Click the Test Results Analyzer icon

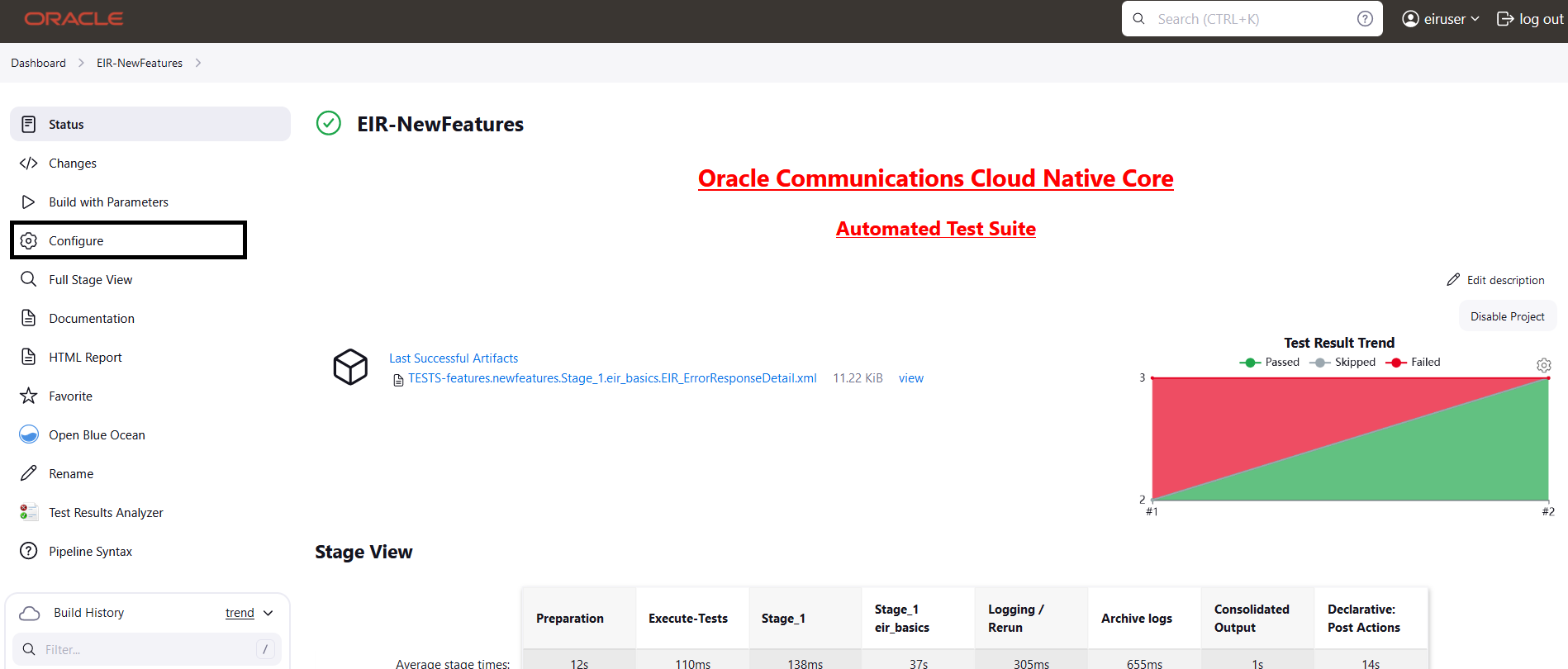pyautogui.click(x=29, y=512)
